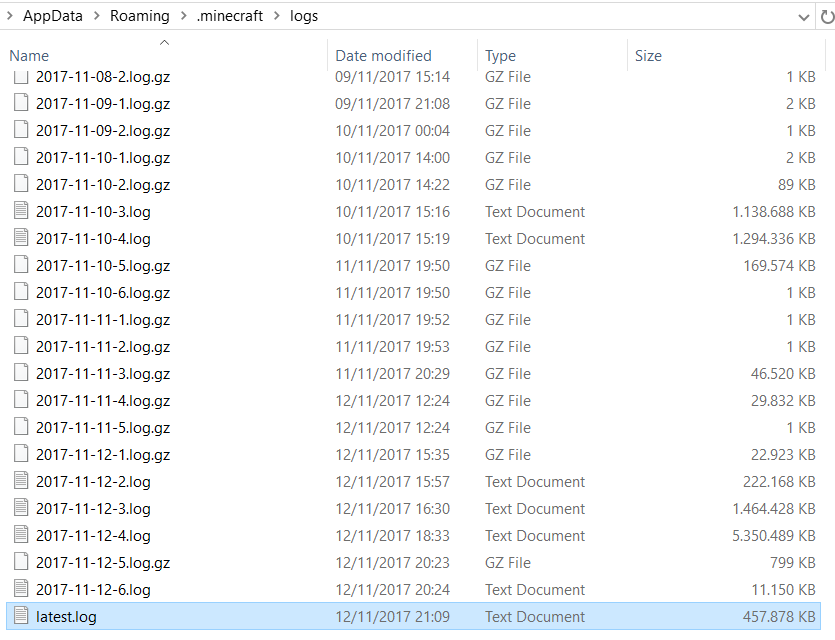Click the file icon of 2017-11-10-2.log.gz
This screenshot has width=835, height=640.
[21, 183]
